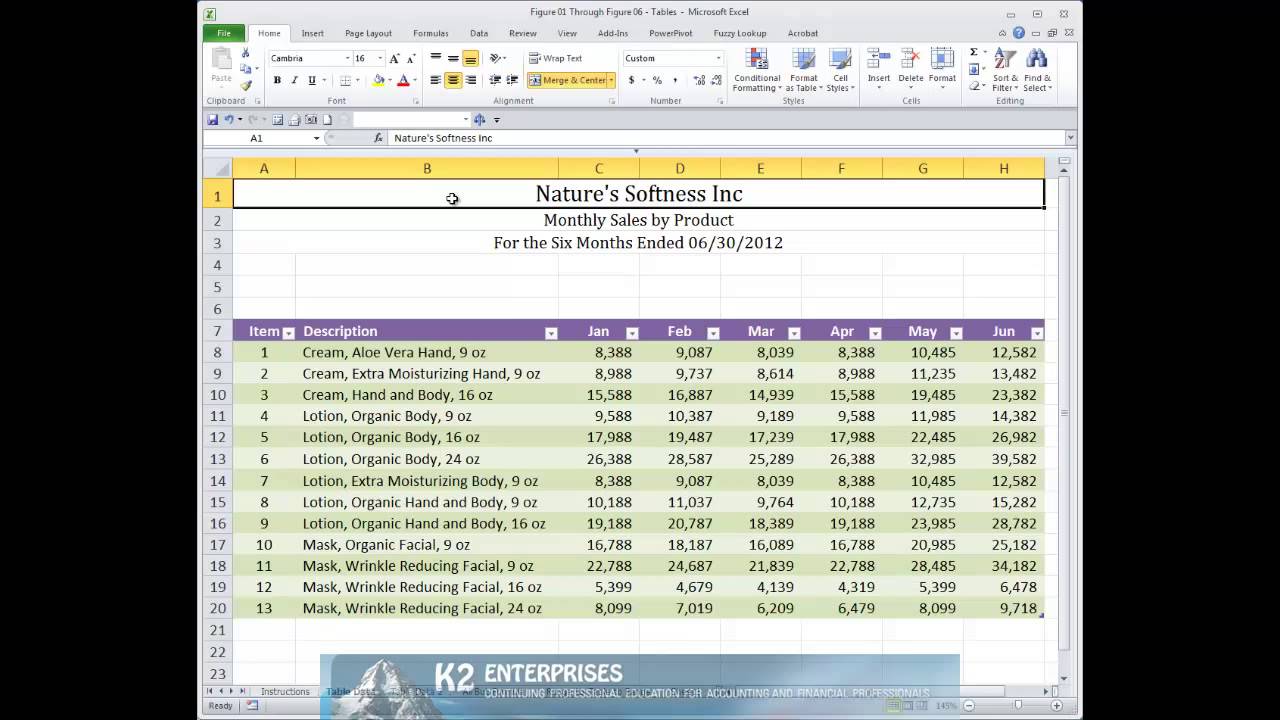Toggle Align Text Right
The height and width of the screenshot is (720, 1280).
(471, 80)
